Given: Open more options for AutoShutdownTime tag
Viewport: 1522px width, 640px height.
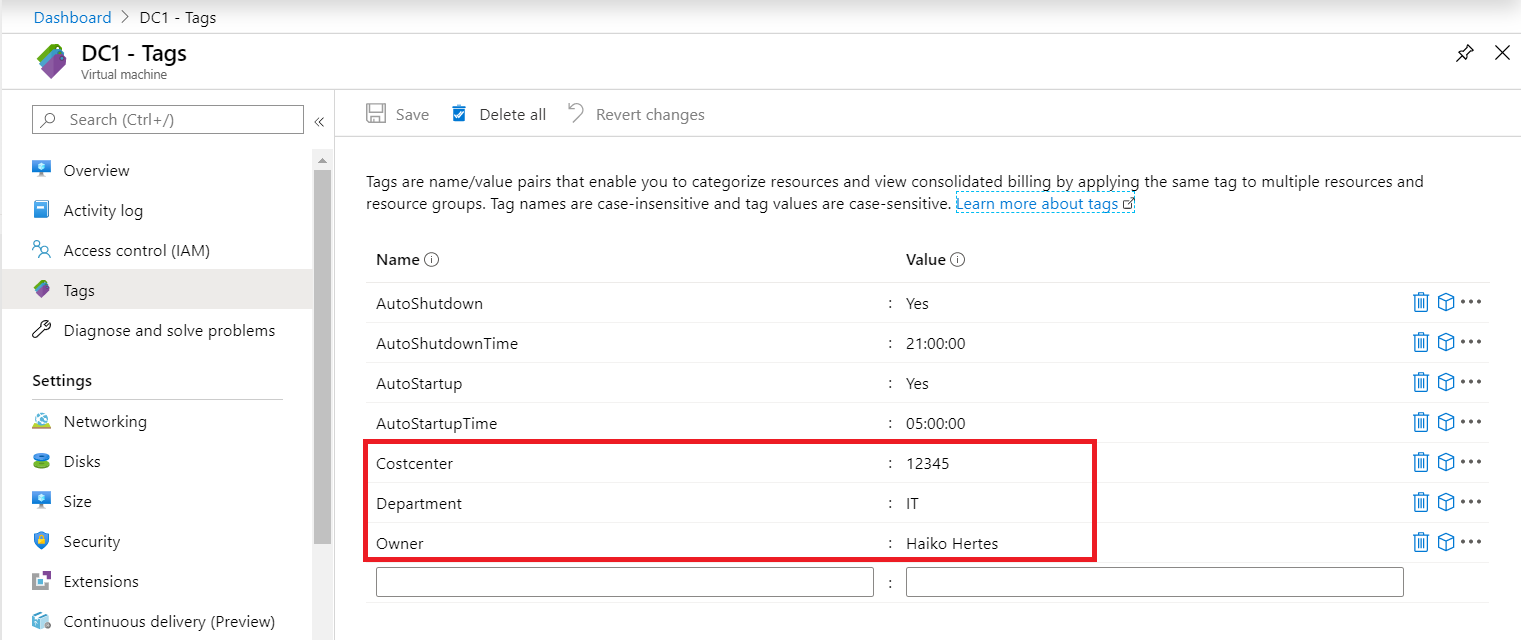Looking at the screenshot, I should coord(1470,342).
